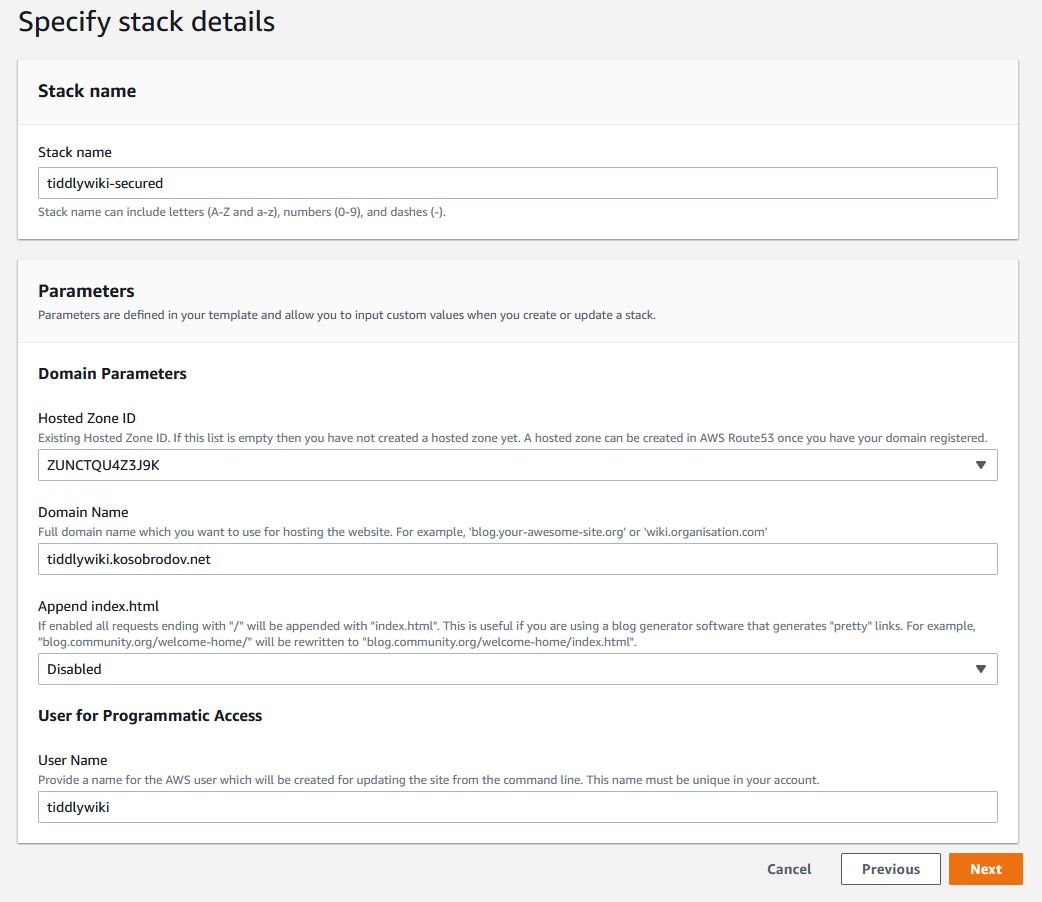Click the Existing Hosted Zone ID help text
1042x902 pixels.
point(512,438)
